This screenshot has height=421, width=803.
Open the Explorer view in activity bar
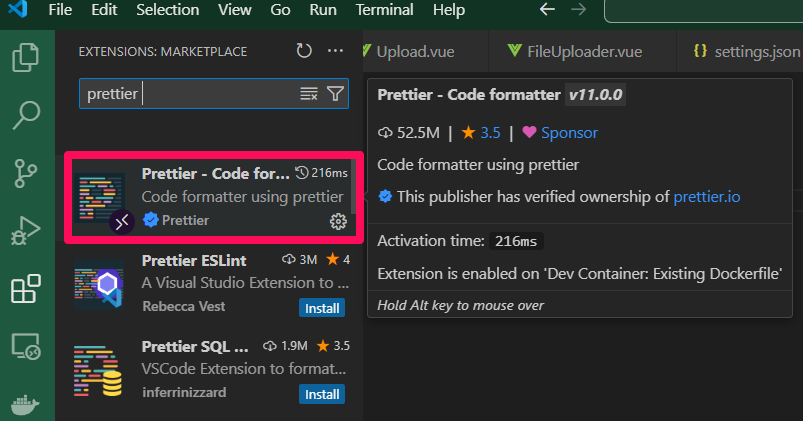[26, 57]
